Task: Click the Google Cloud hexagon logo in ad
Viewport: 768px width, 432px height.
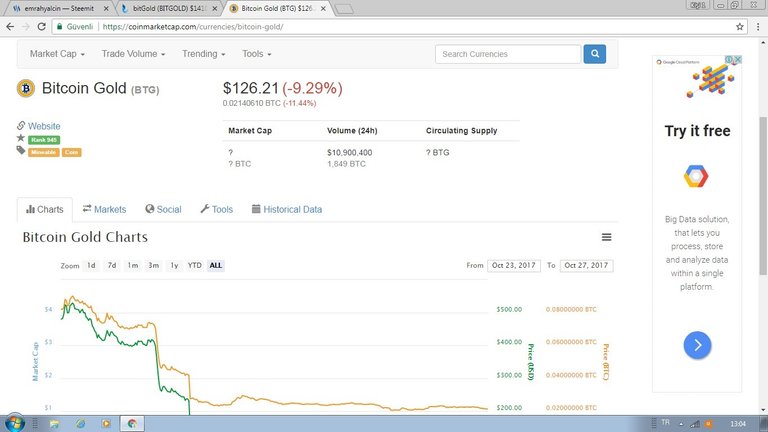Action: [696, 176]
